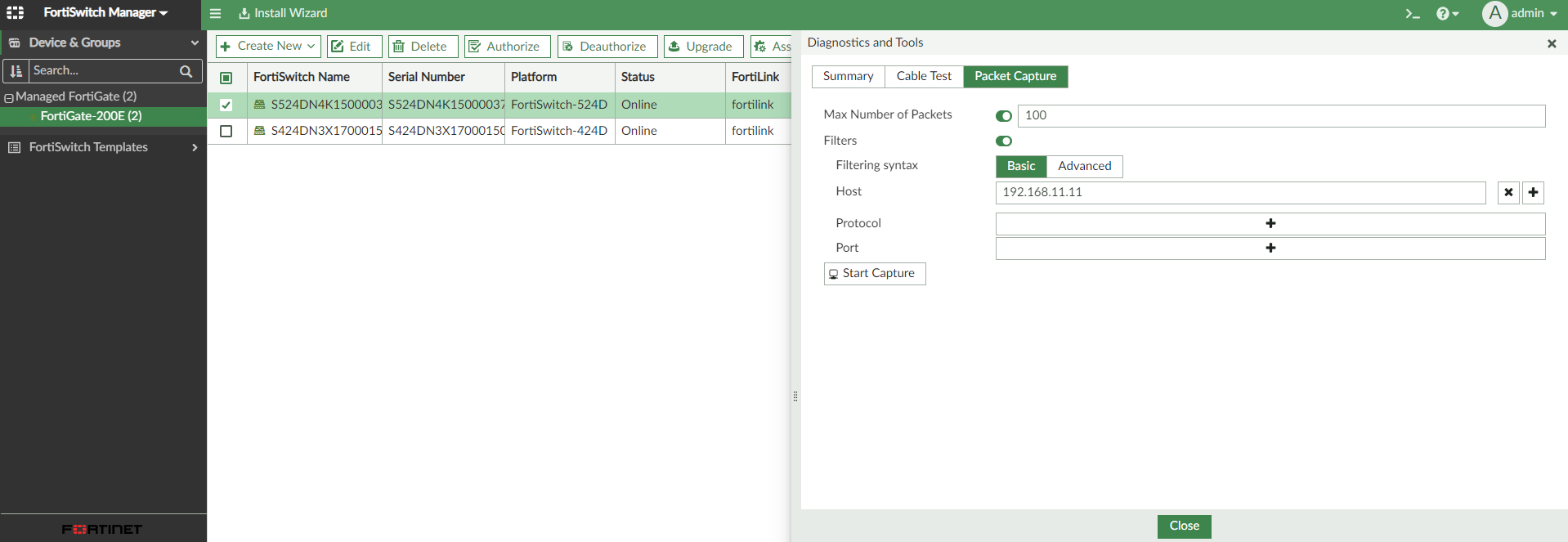Click the Fortinet logo in sidebar
Screen dimensions: 1568x542
(x=102, y=529)
